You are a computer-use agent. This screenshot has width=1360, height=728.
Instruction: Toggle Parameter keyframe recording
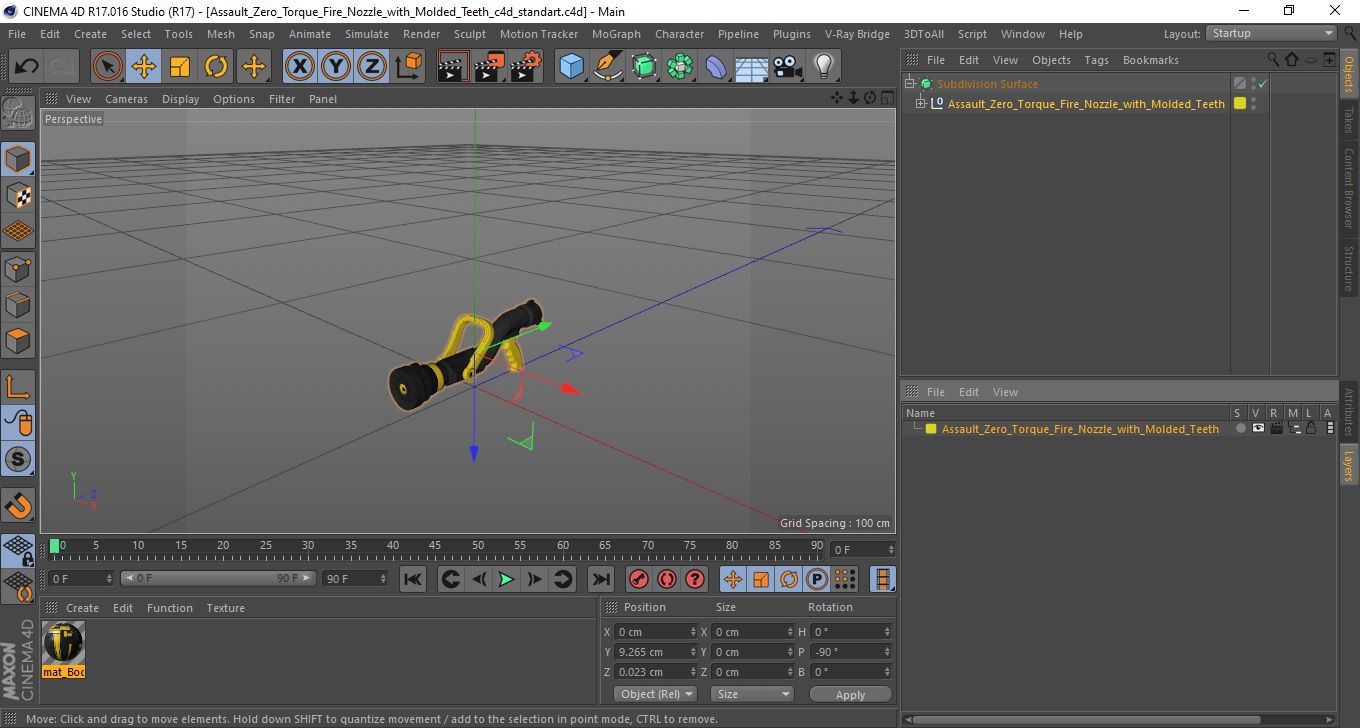click(816, 579)
